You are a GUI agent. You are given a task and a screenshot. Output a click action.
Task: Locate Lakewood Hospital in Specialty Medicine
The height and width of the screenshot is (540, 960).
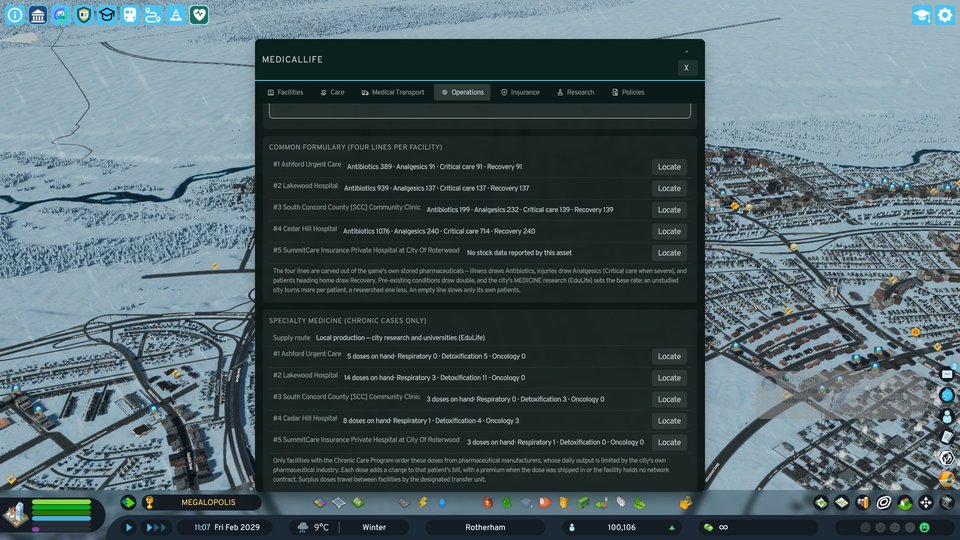pos(669,378)
